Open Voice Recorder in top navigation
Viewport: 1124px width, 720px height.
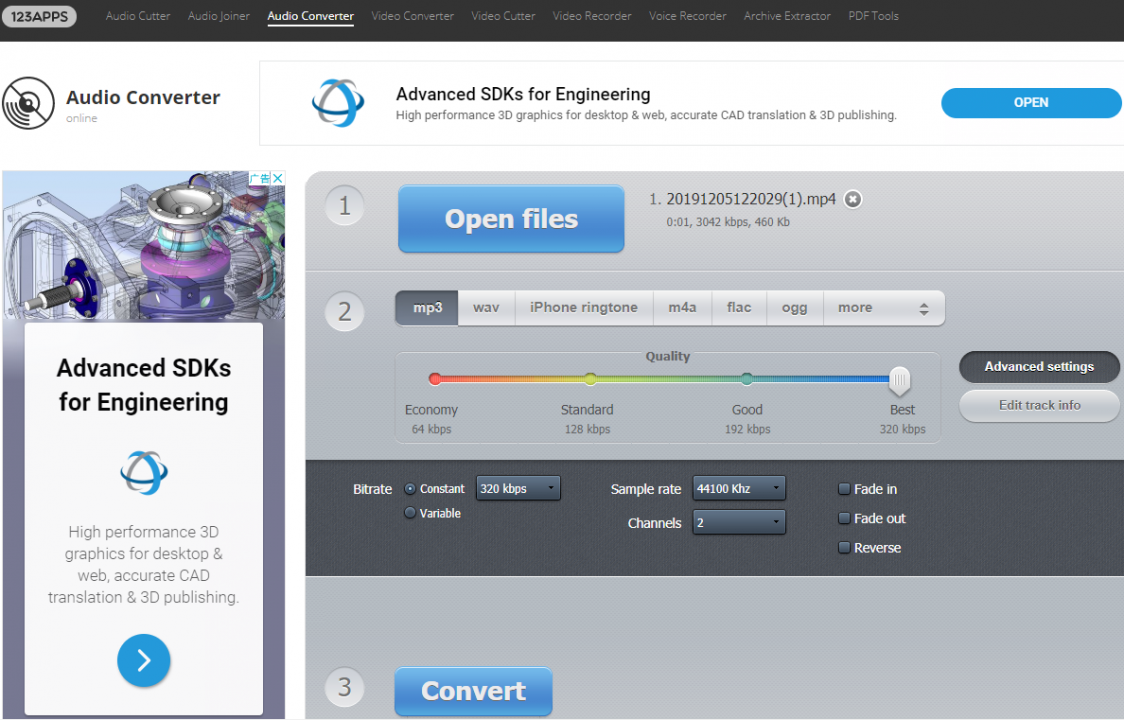[687, 16]
